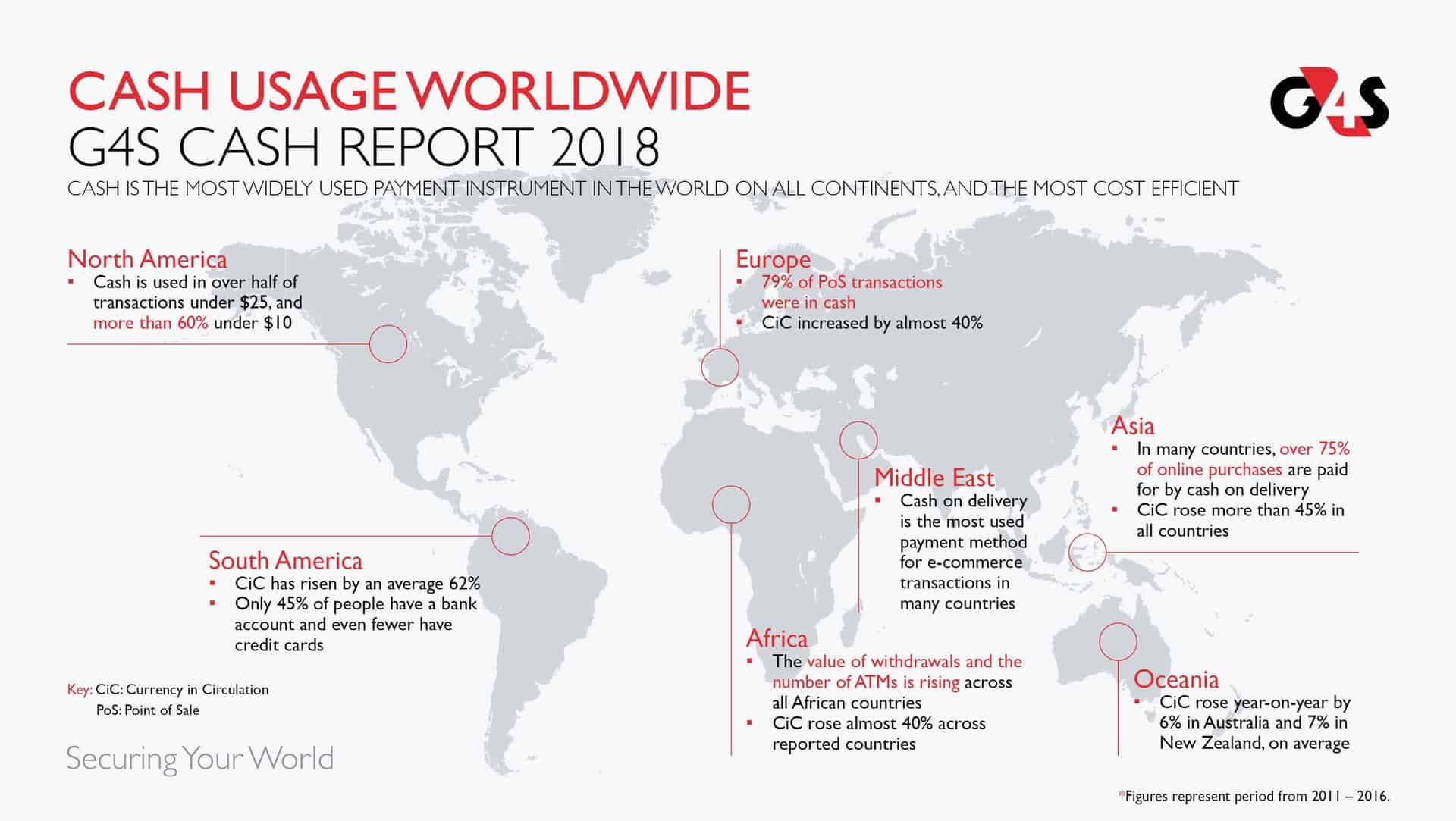
Task: Click '79% of PoS transactions' text
Action: click(852, 282)
